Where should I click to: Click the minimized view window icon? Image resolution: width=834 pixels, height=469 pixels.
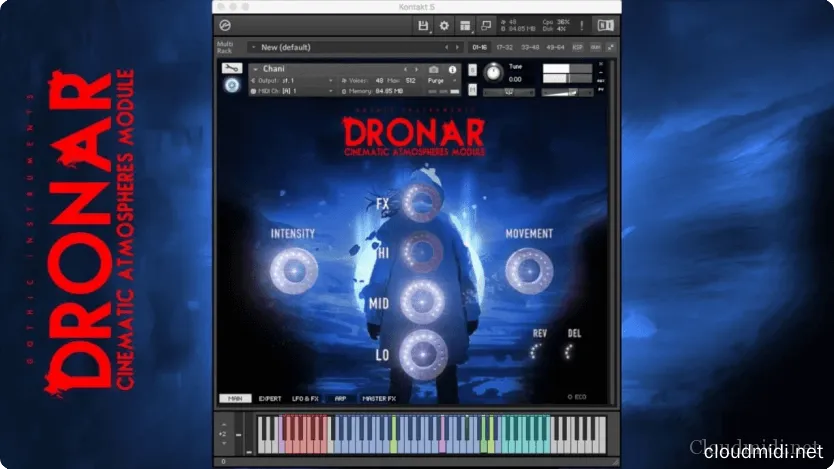[x=486, y=25]
